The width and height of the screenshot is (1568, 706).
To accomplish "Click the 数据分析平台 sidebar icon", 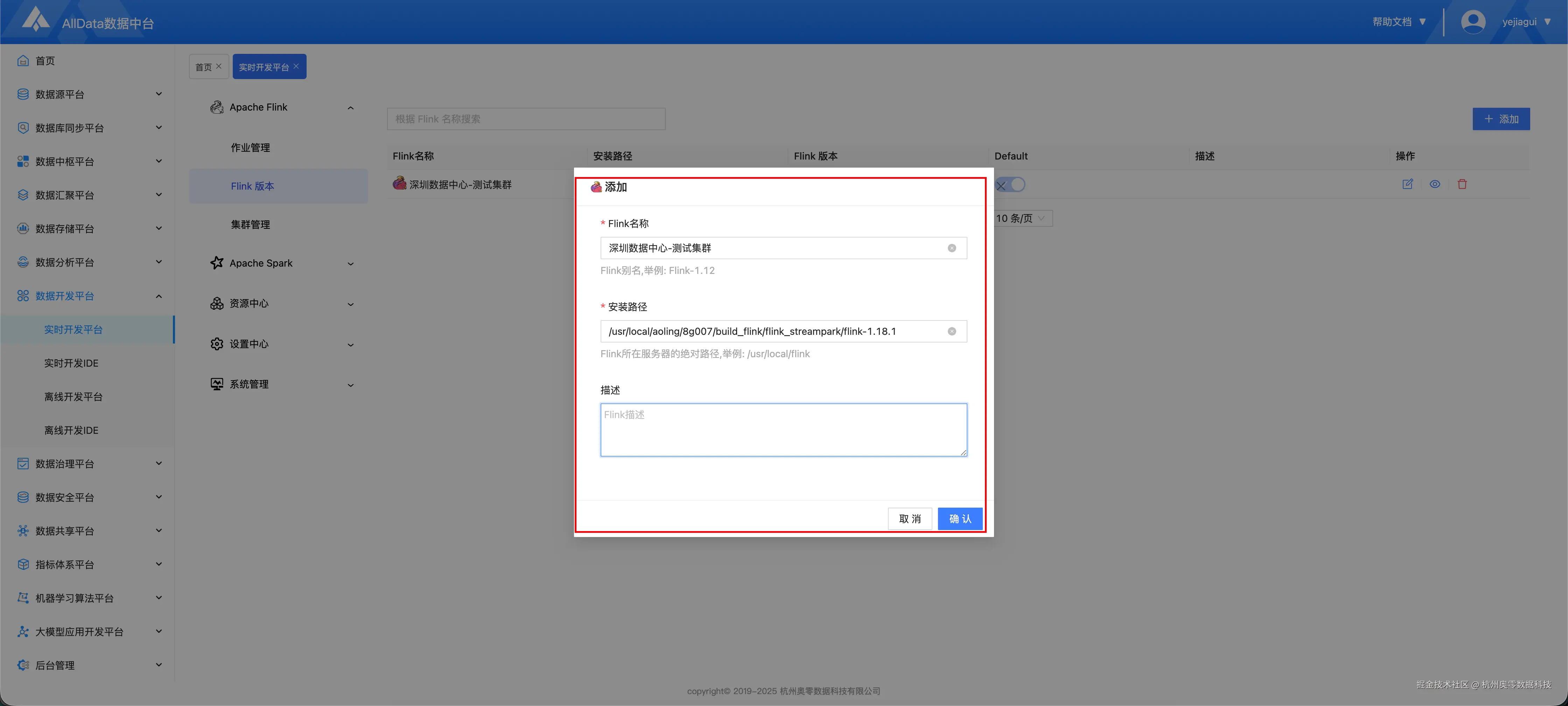I will pos(22,262).
